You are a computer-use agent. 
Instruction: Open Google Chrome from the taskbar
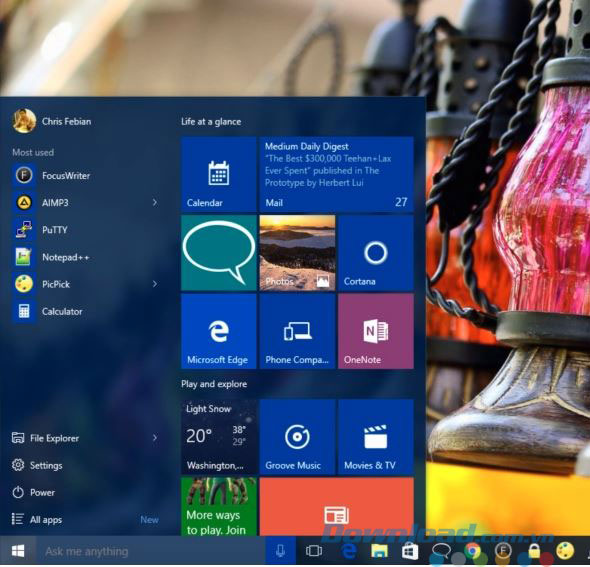472,551
